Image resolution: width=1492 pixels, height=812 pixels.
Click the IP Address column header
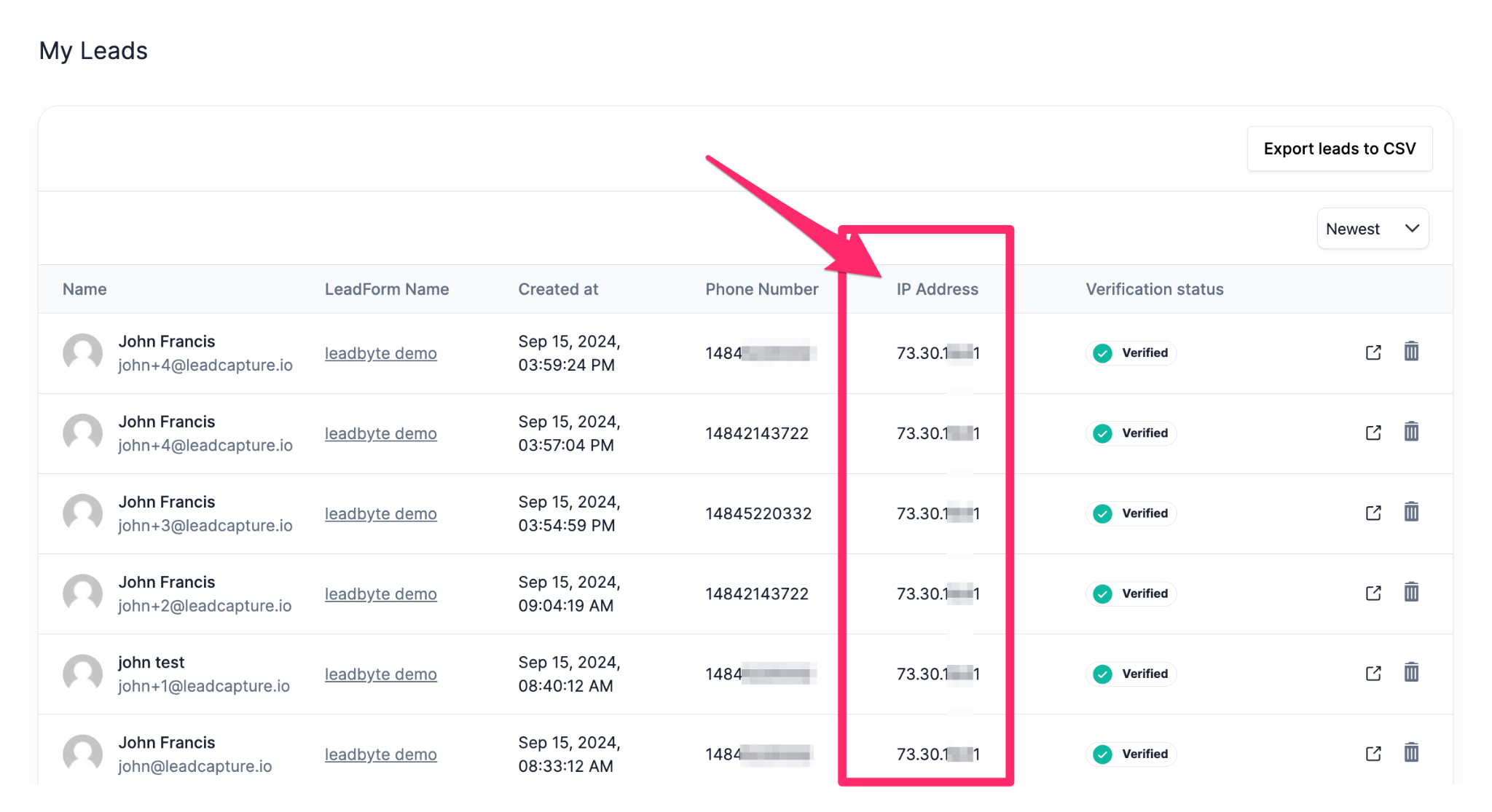pyautogui.click(x=937, y=290)
